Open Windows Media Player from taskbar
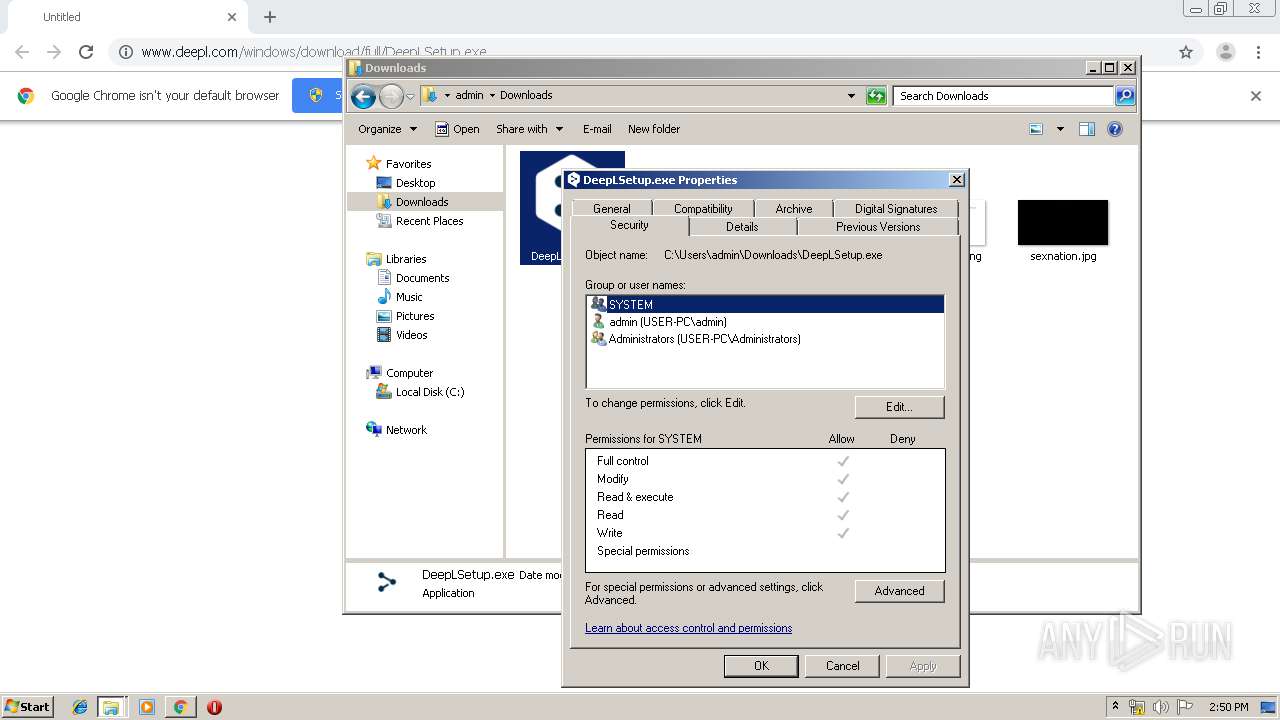This screenshot has height=720, width=1280. coord(147,707)
